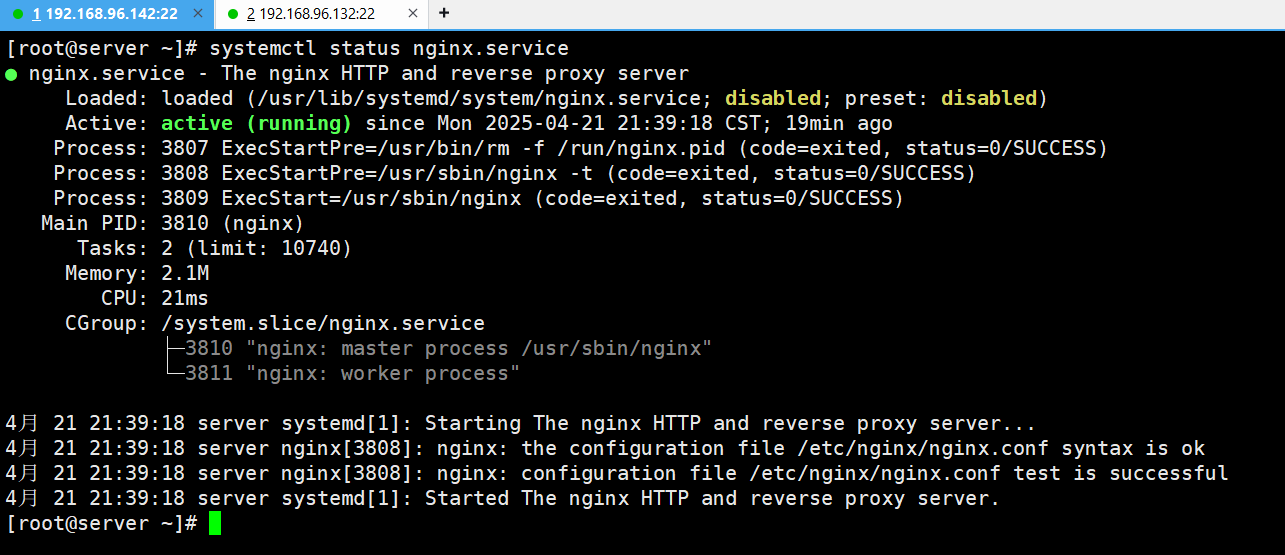Click the 3810 nginx master process entry
The width and height of the screenshot is (1285, 555).
[x=449, y=348]
